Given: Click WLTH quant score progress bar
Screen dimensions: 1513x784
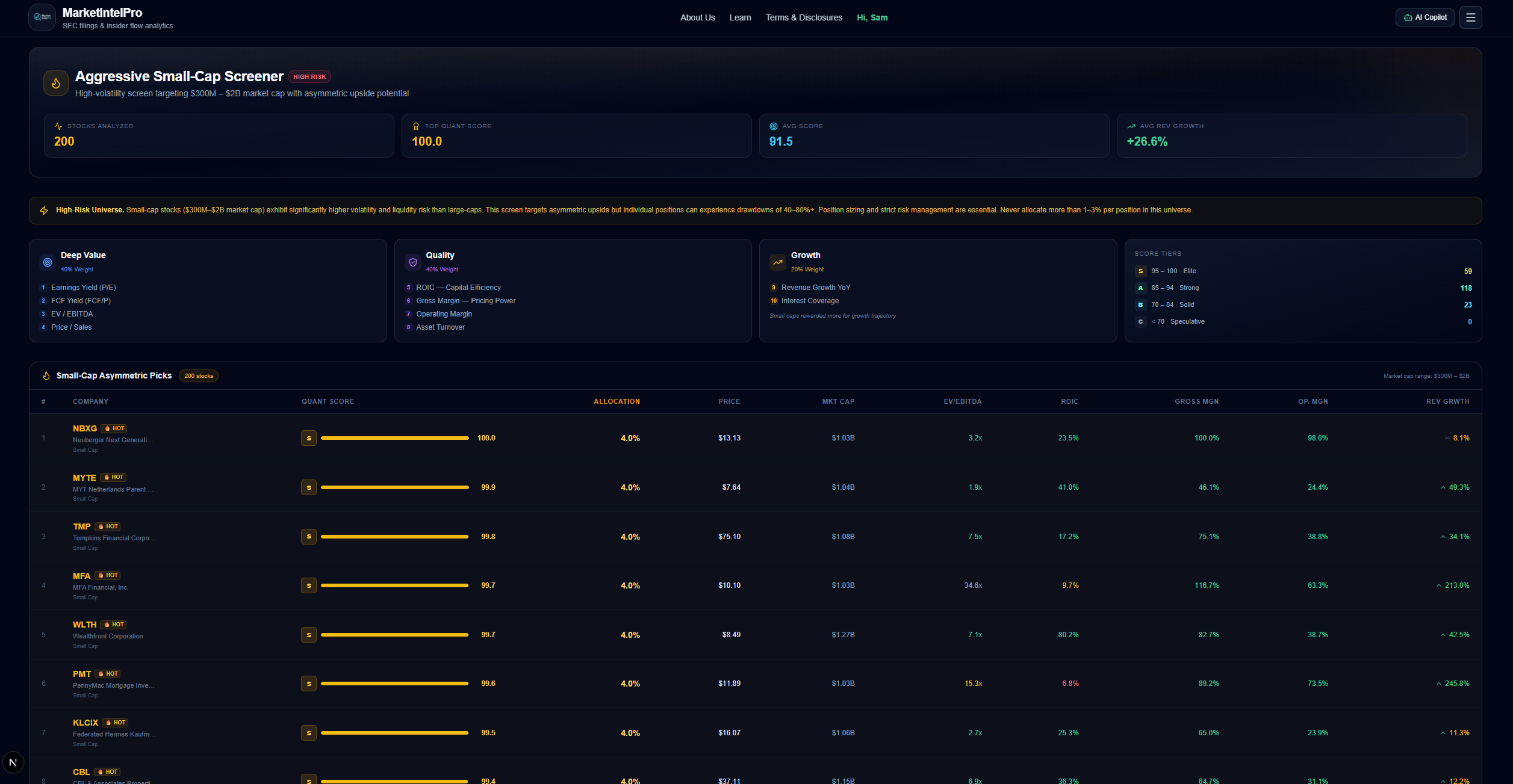Looking at the screenshot, I should (394, 634).
